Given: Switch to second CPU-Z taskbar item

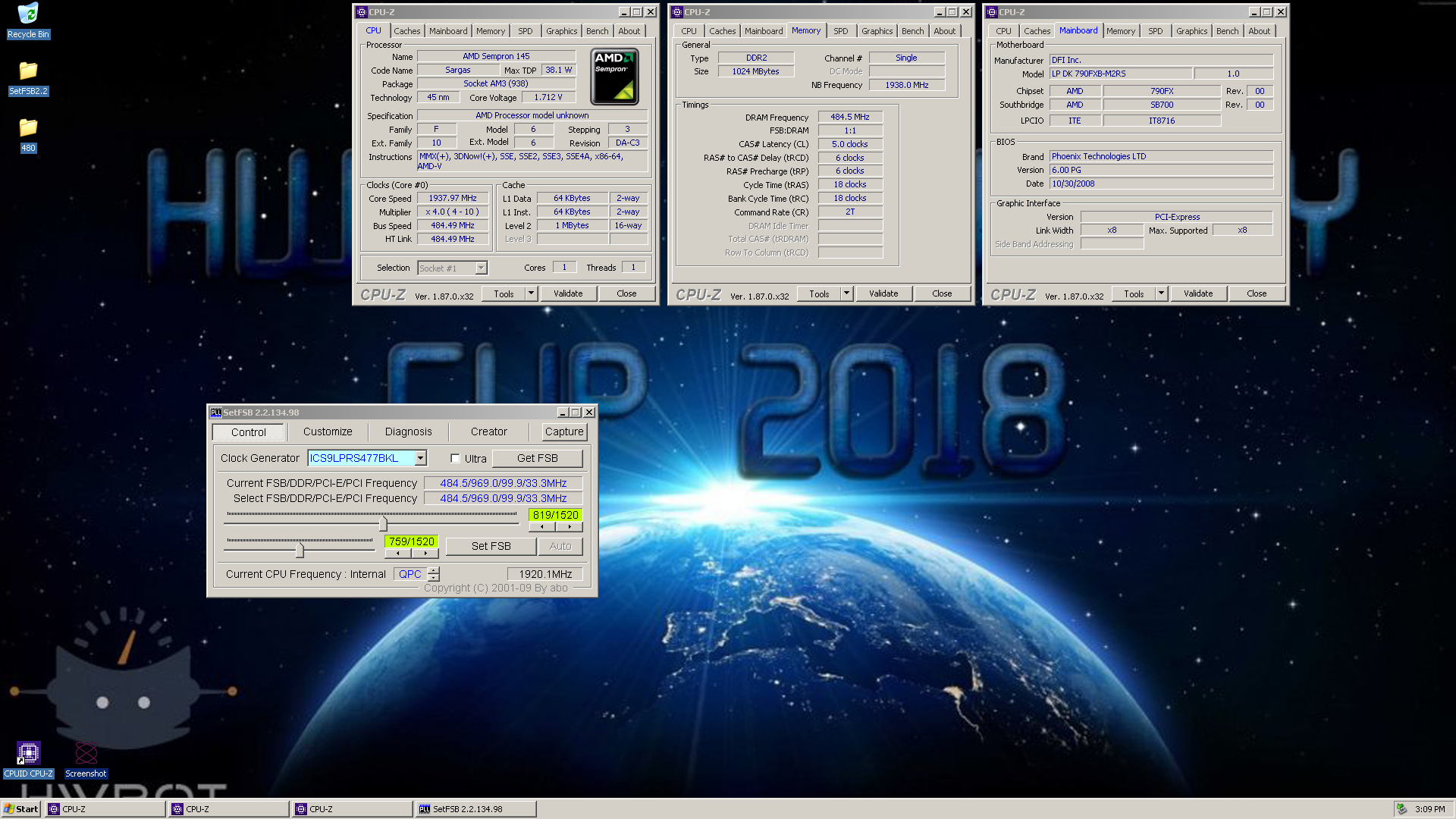Looking at the screenshot, I should coord(229,809).
